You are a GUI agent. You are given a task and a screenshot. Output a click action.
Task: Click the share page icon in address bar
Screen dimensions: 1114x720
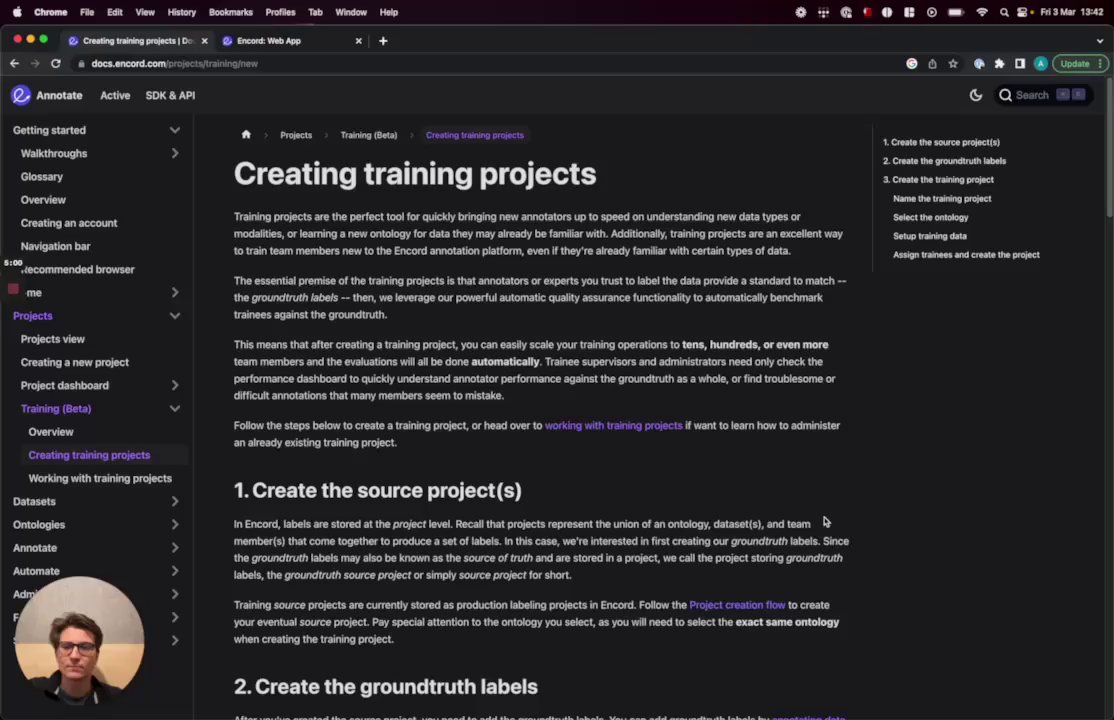click(x=932, y=64)
